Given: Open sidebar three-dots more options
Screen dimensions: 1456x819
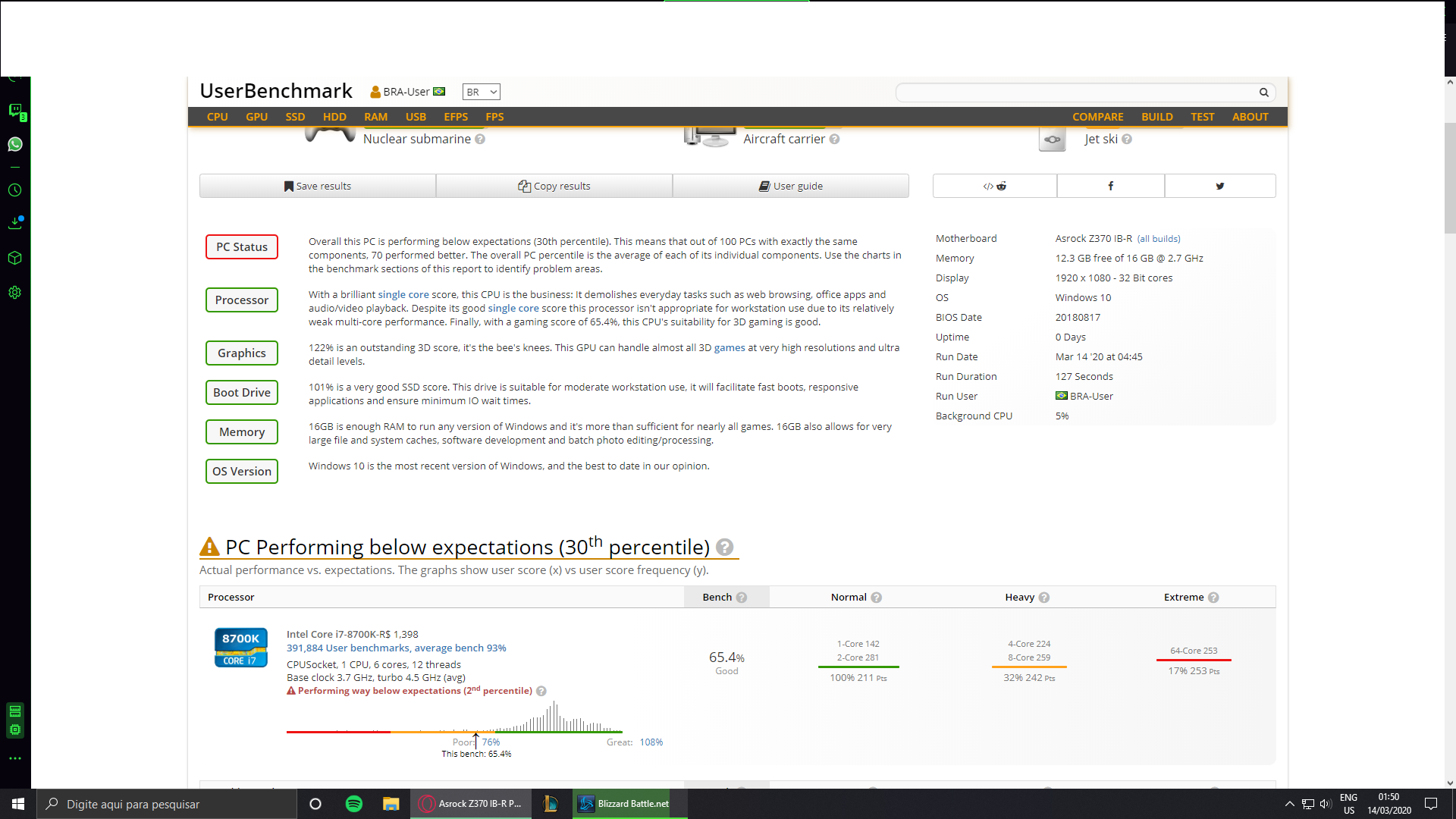Looking at the screenshot, I should [x=15, y=758].
